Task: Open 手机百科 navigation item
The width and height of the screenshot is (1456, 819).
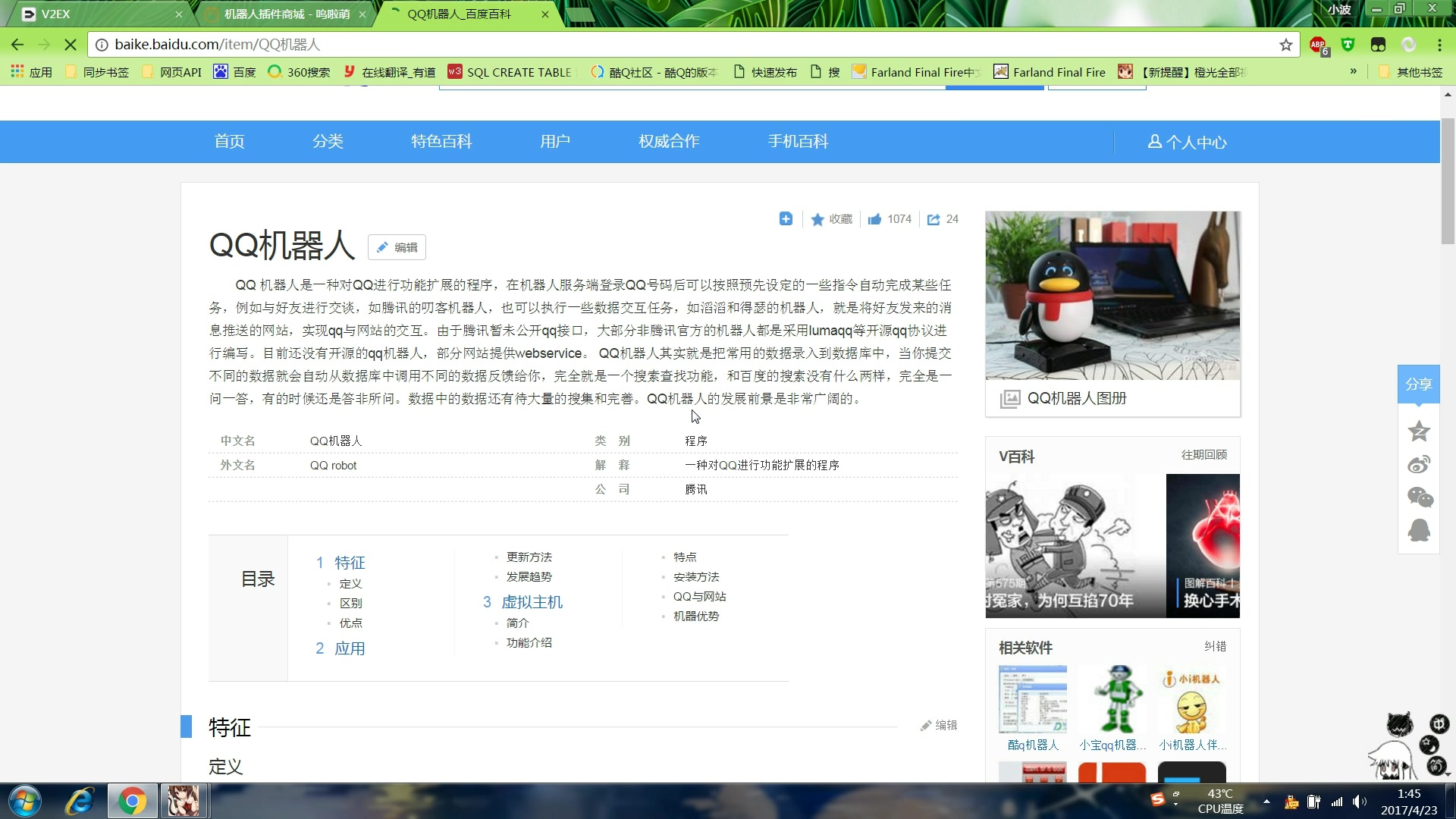Action: click(798, 142)
